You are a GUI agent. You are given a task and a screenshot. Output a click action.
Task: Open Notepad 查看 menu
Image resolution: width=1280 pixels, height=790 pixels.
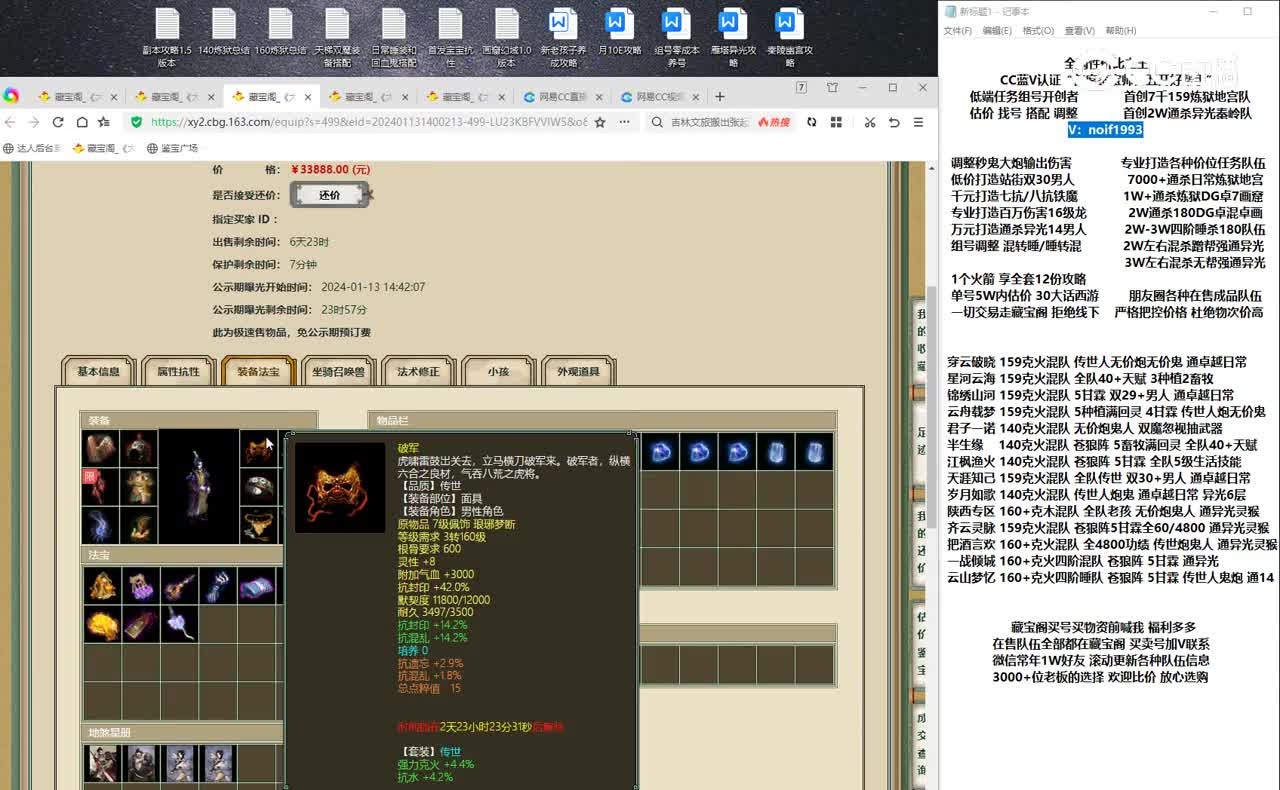(1079, 31)
